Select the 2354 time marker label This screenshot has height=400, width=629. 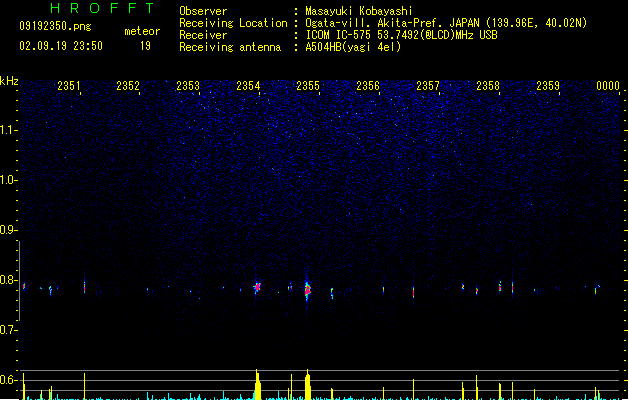(248, 86)
